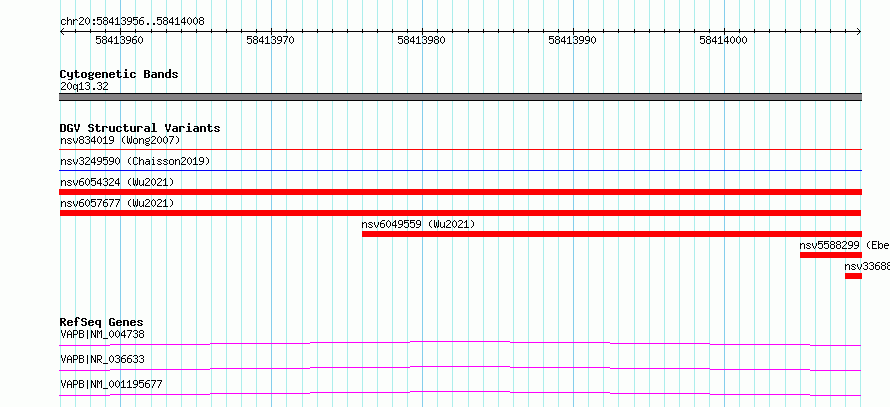This screenshot has width=890, height=407.
Task: Open variant nsv3249590 (Chaisson2019) label
Action: [135, 161]
